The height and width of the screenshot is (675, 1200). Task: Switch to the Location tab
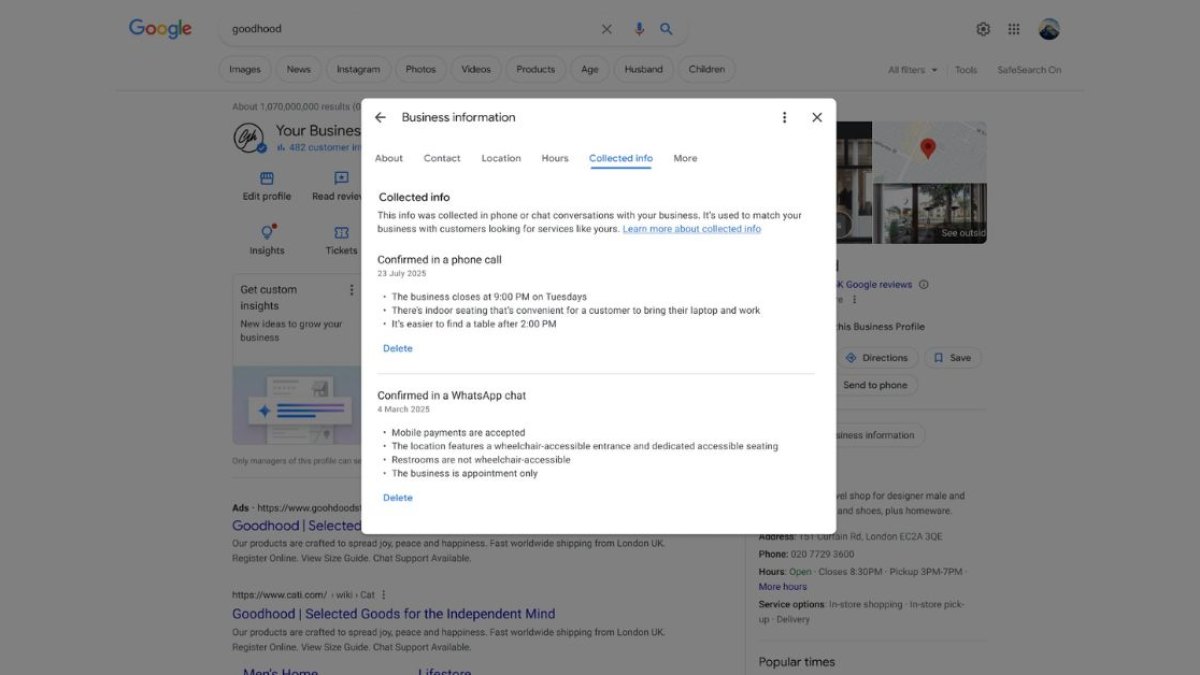point(501,158)
